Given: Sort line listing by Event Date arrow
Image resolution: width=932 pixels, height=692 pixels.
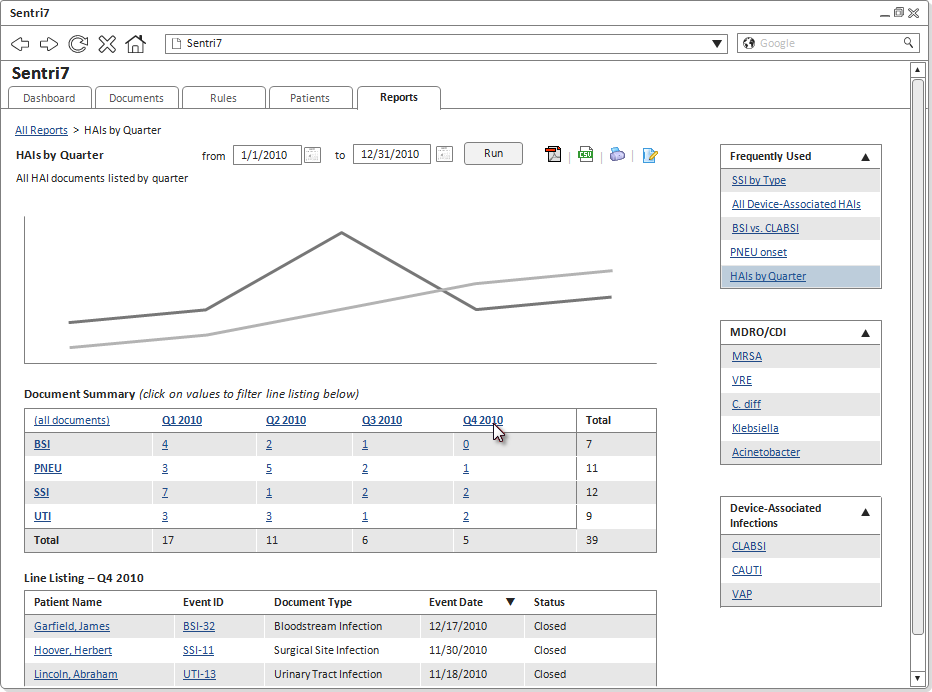Looking at the screenshot, I should (x=510, y=602).
